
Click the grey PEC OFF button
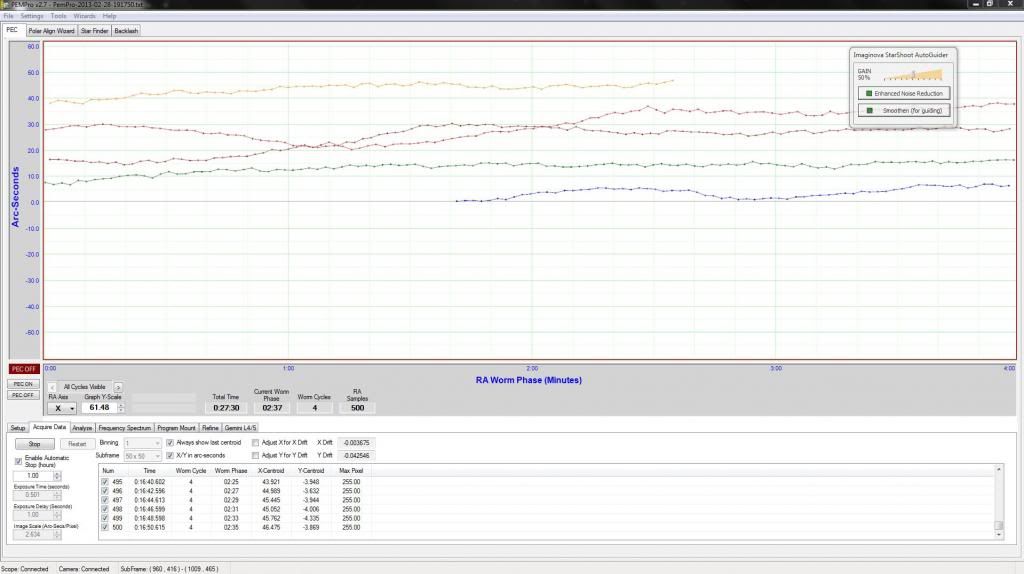[x=24, y=395]
